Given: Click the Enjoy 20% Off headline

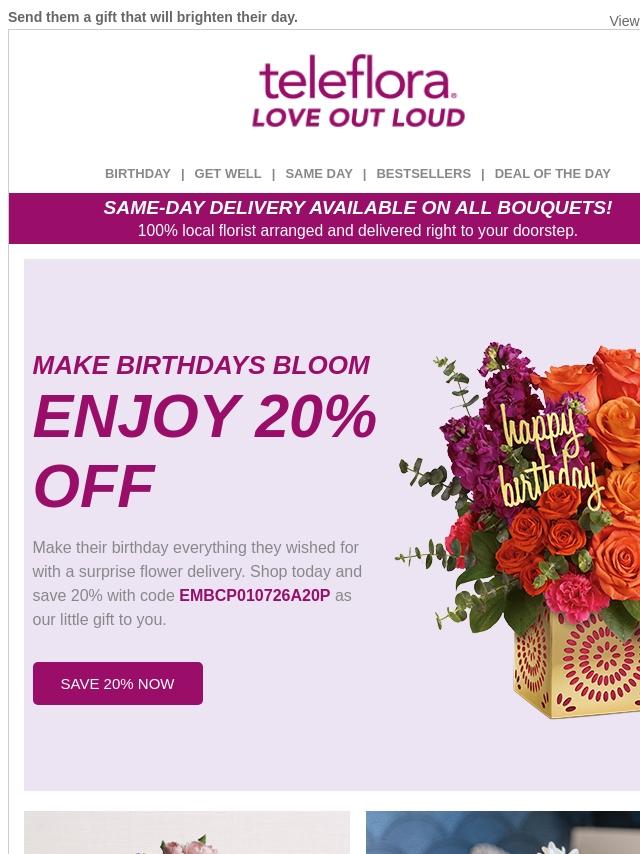Looking at the screenshot, I should [204, 450].
